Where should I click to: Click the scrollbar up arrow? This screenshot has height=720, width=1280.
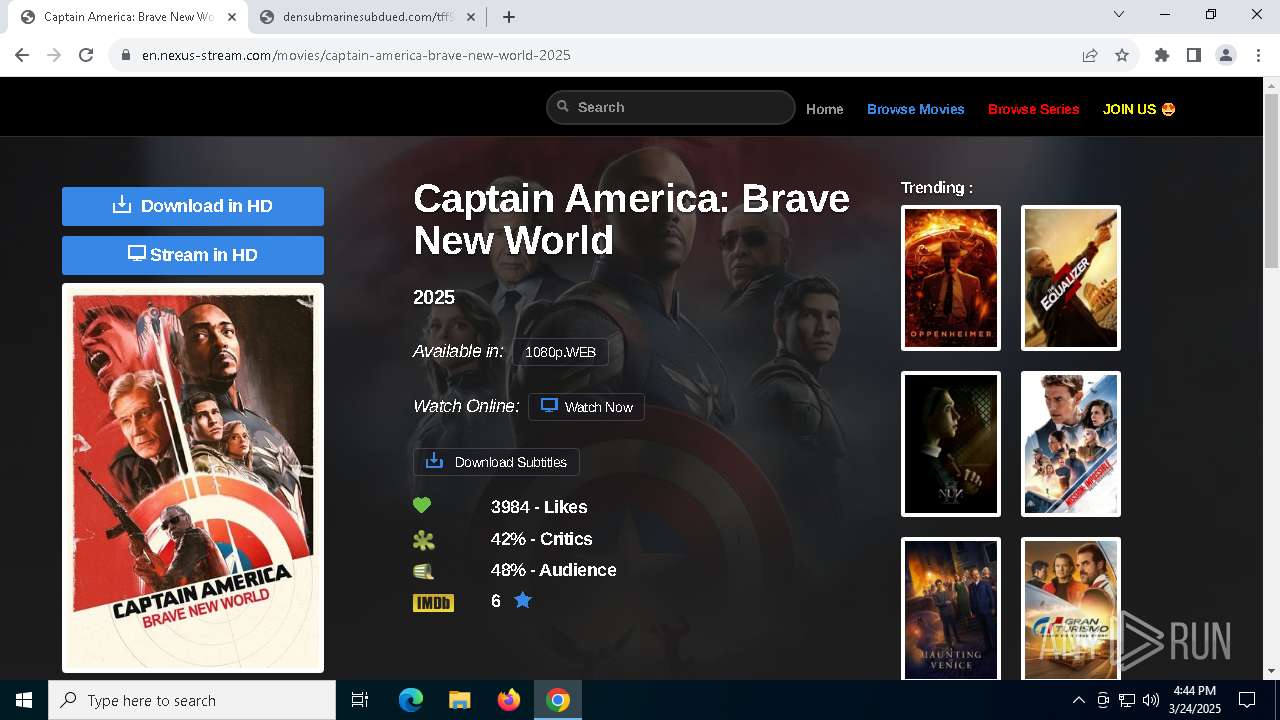[x=1272, y=85]
